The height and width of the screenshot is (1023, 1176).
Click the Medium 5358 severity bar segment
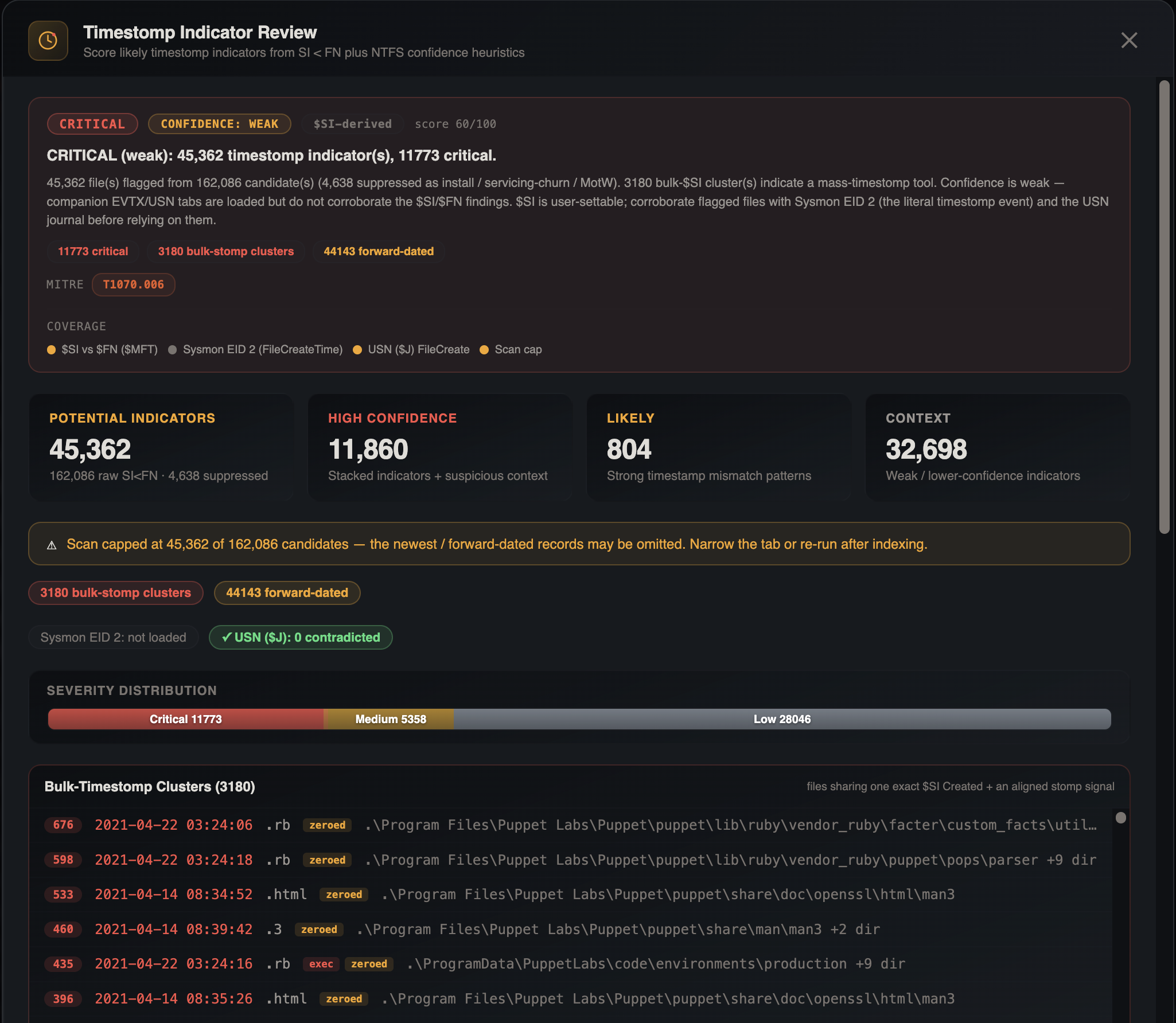[389, 719]
